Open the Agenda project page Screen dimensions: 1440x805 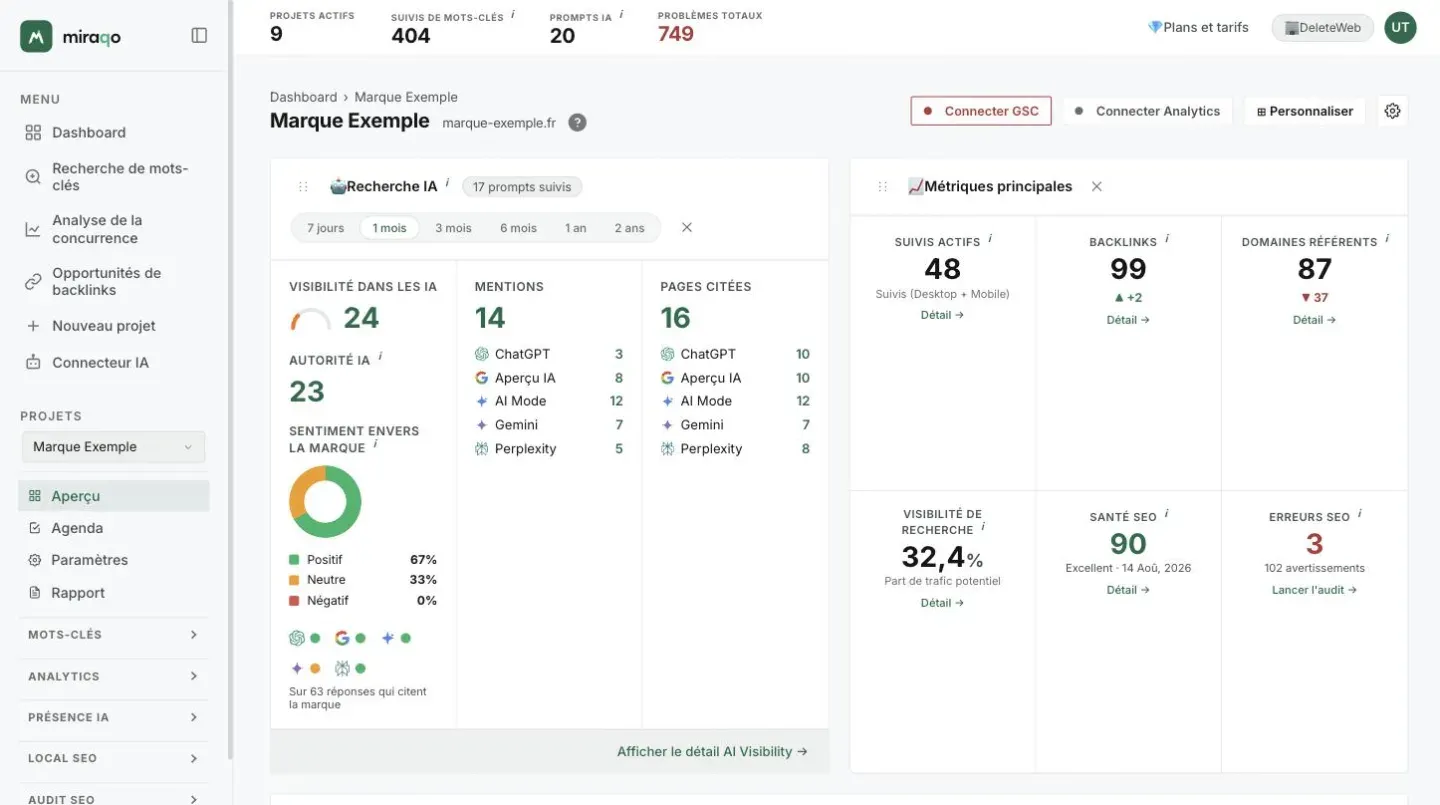point(113,528)
